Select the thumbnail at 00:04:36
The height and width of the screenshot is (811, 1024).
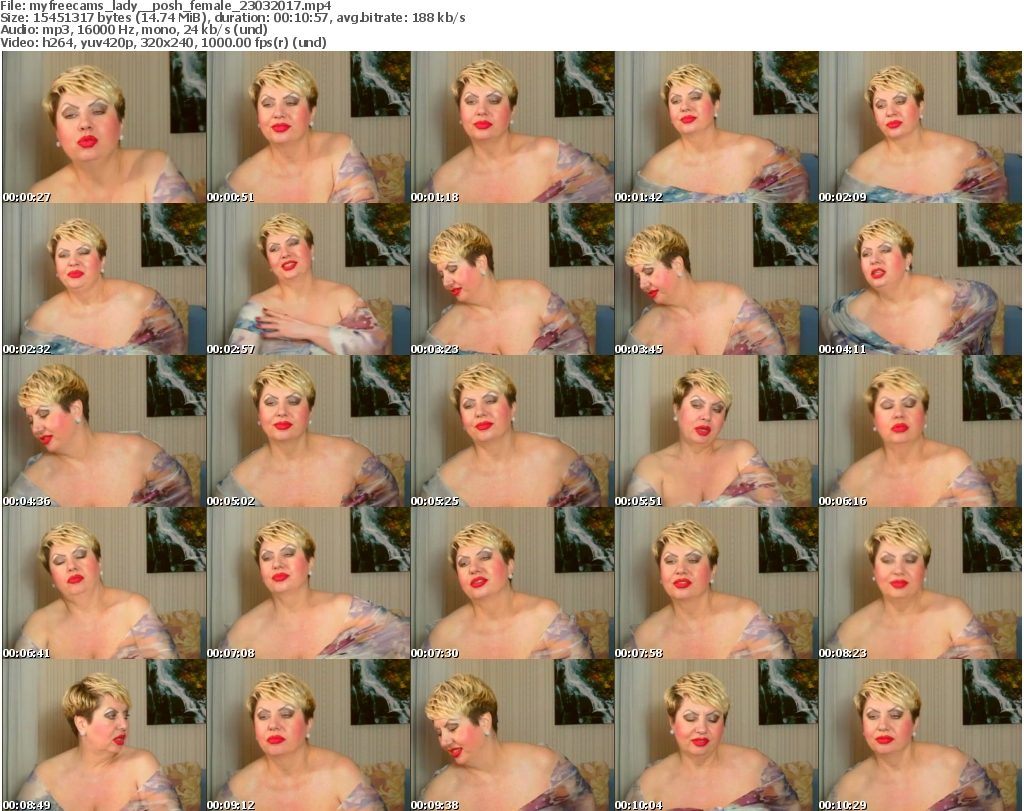104,431
